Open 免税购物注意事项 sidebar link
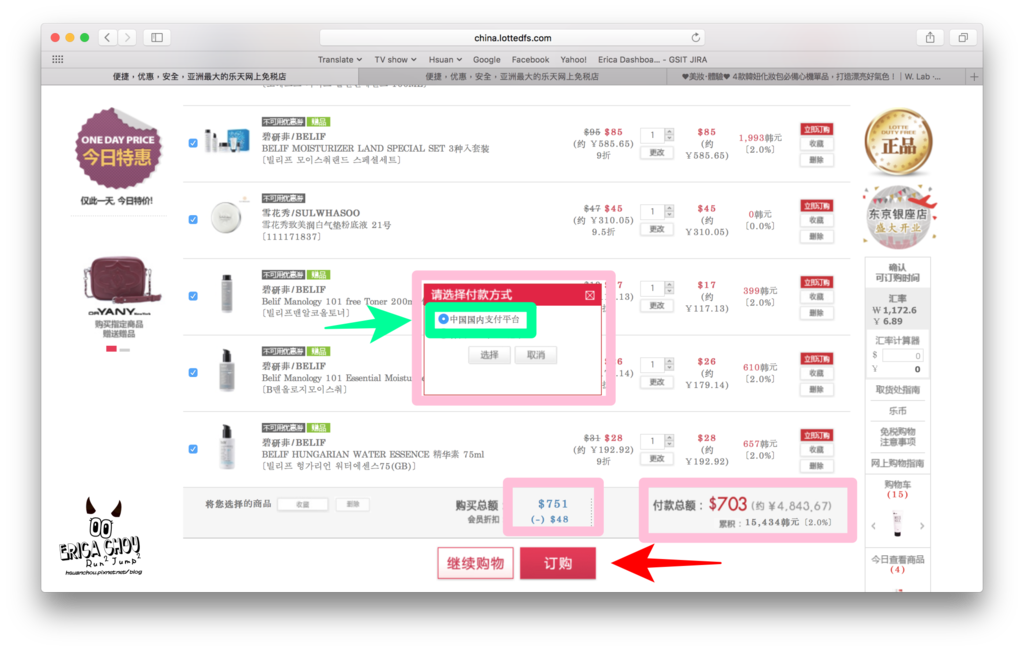Screen dimensions: 1024x651 coord(898,437)
